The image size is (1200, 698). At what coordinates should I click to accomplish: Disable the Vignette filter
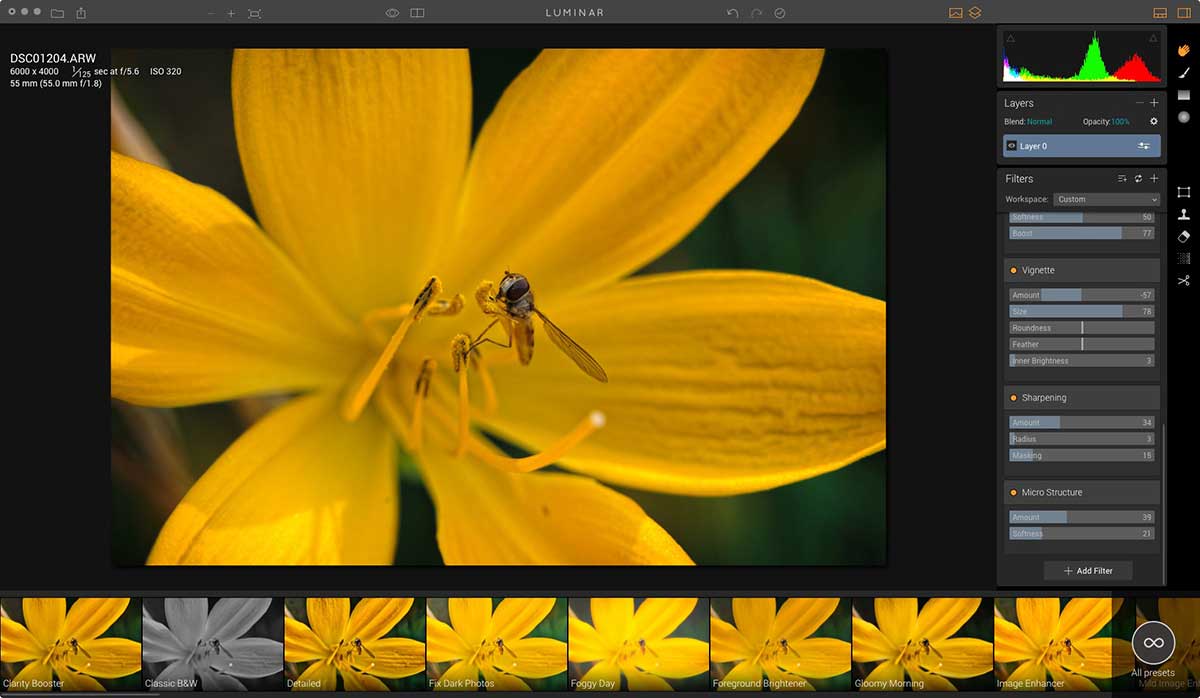tap(1013, 271)
